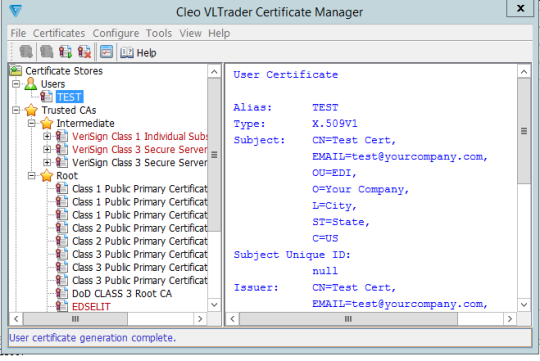Select the Root label in the tree

click(x=67, y=176)
